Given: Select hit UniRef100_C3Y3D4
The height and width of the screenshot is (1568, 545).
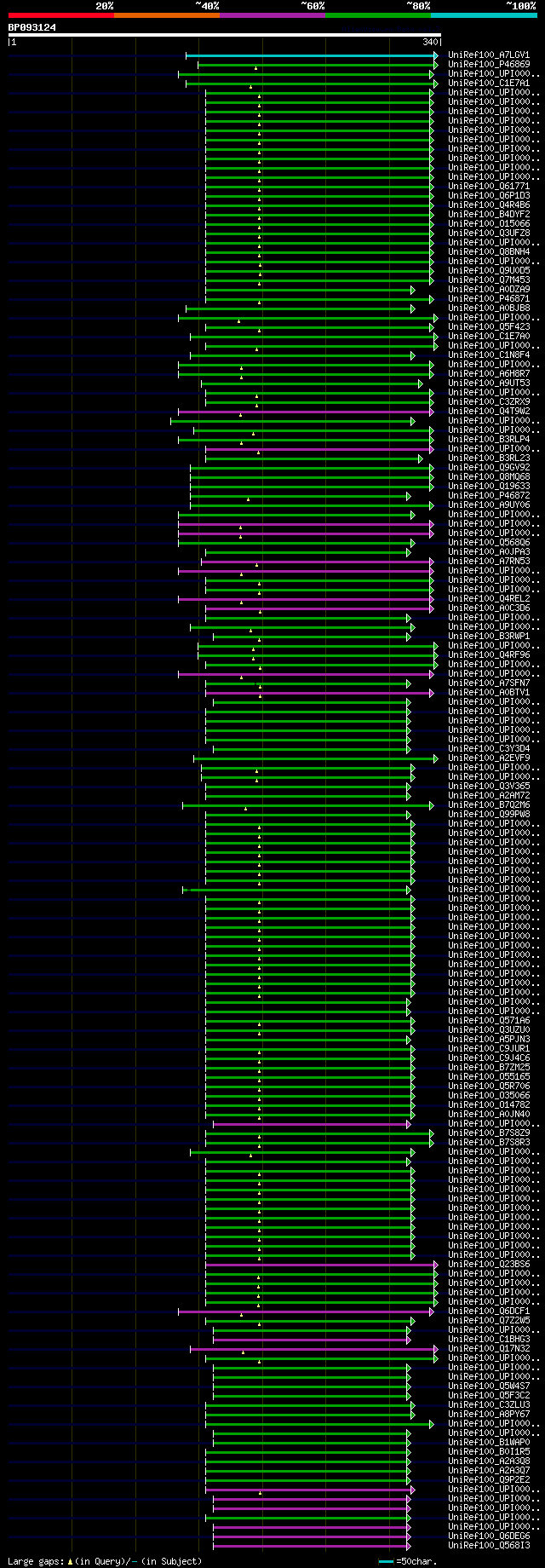Looking at the screenshot, I should 489,749.
